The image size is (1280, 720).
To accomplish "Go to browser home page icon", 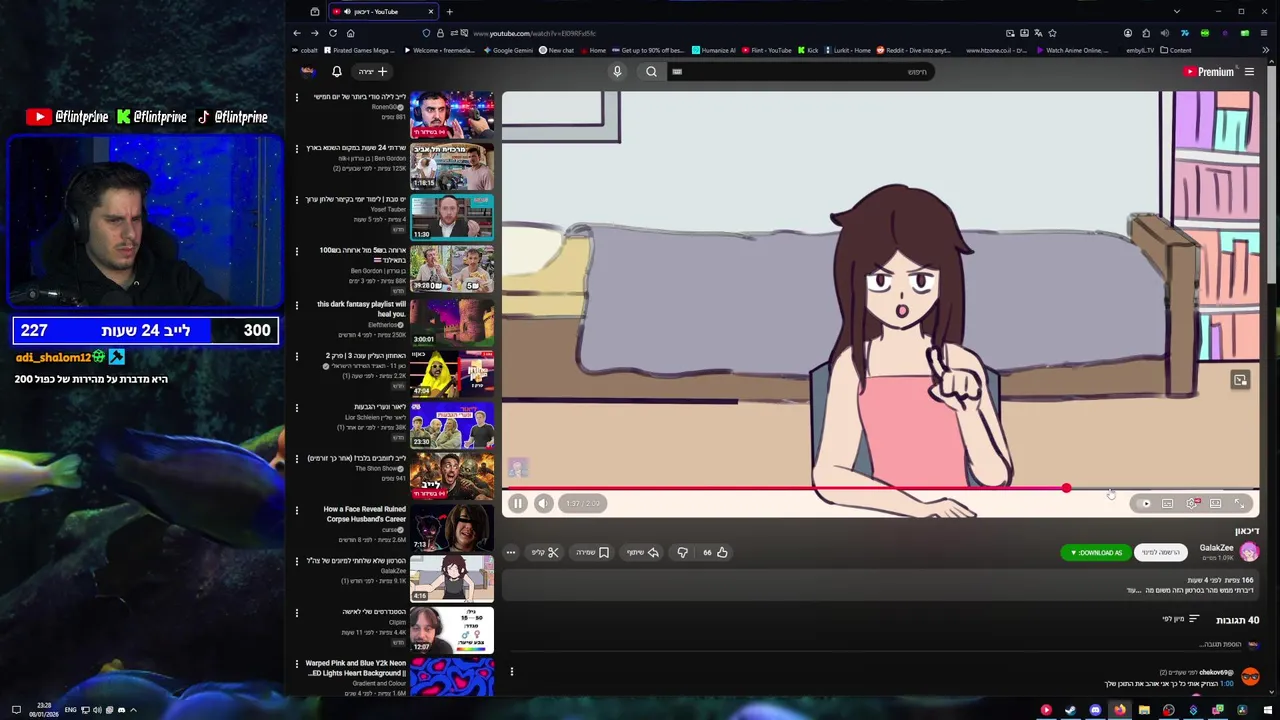I will (x=351, y=33).
